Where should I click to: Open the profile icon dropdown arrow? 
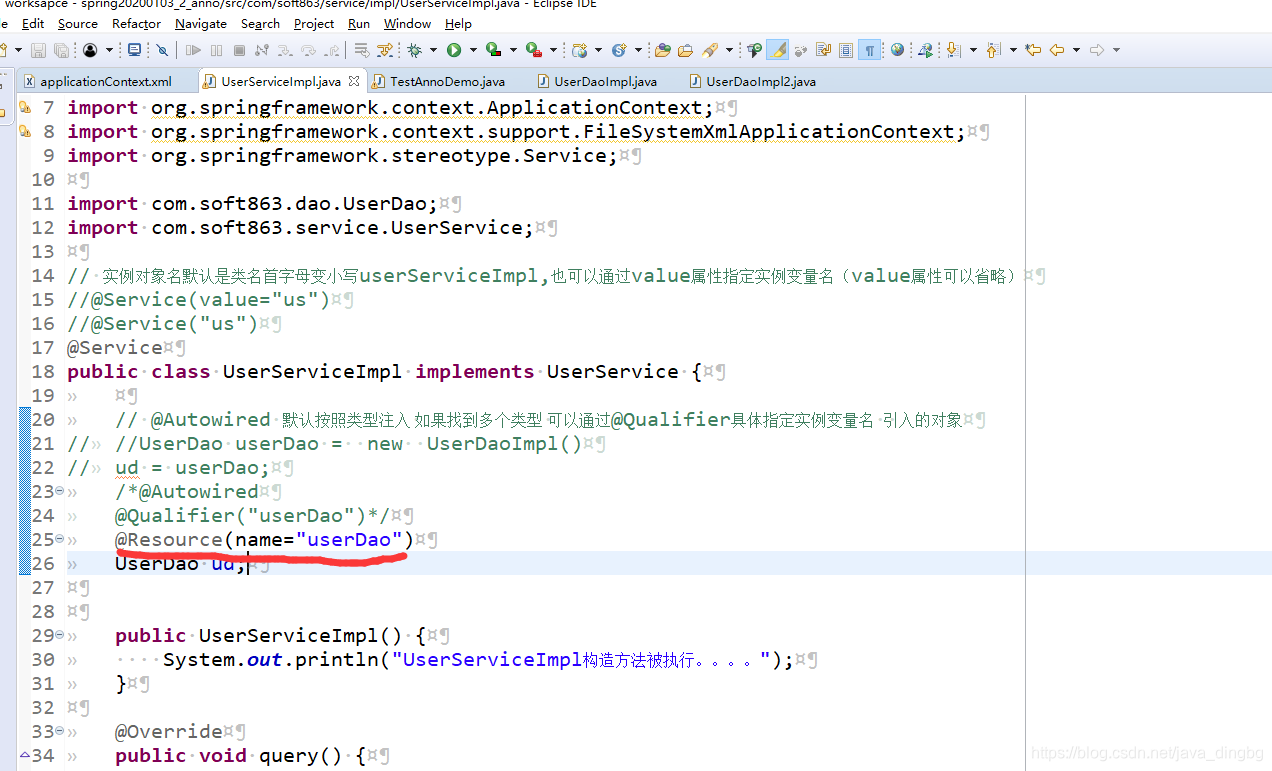point(109,50)
